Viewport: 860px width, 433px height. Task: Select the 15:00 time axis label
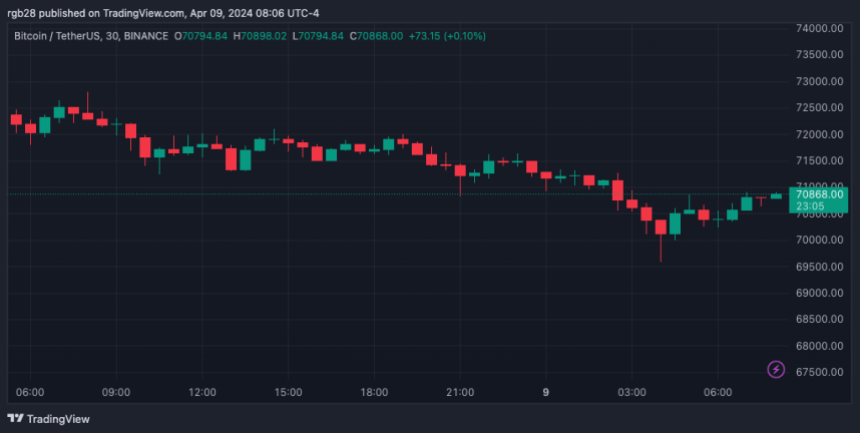[x=288, y=393]
